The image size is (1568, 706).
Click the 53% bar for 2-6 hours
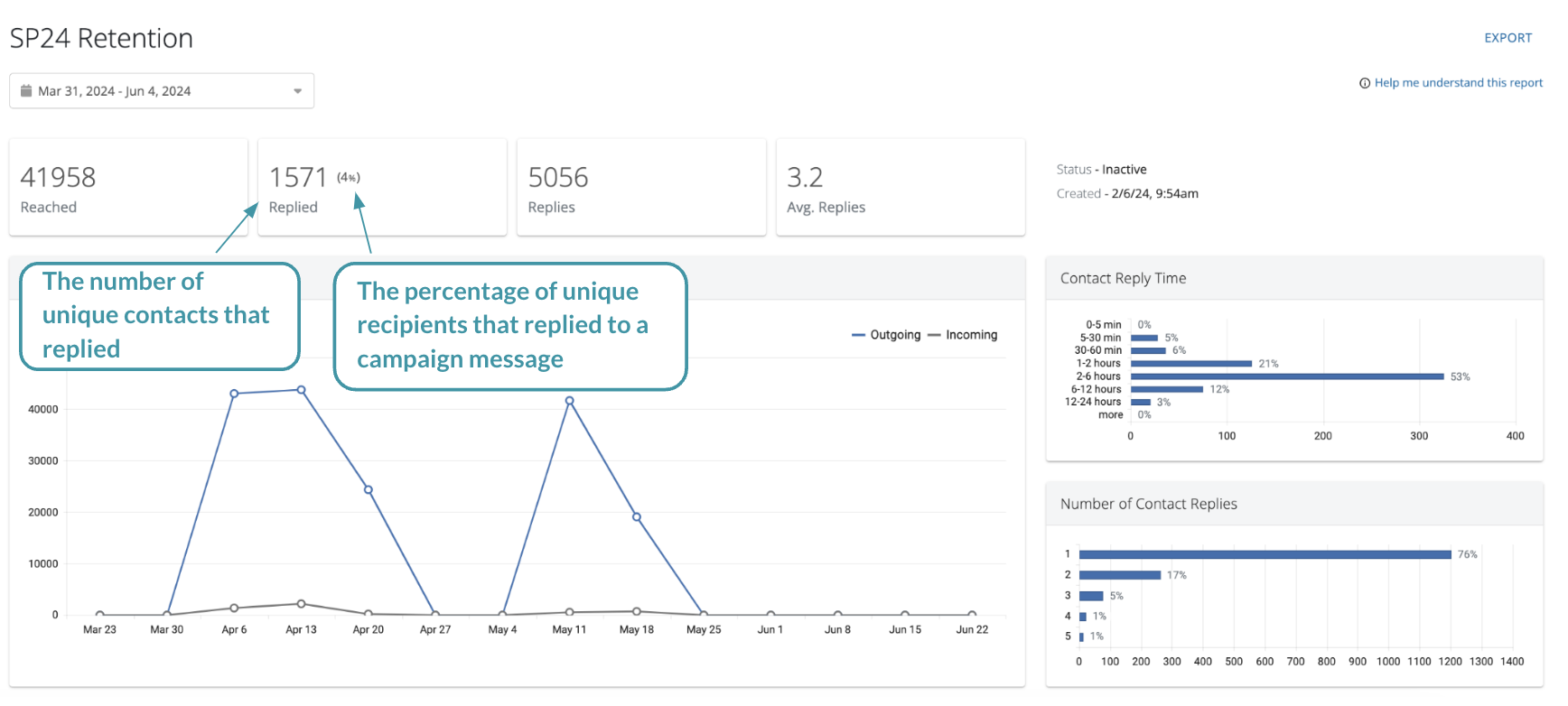tap(1286, 376)
